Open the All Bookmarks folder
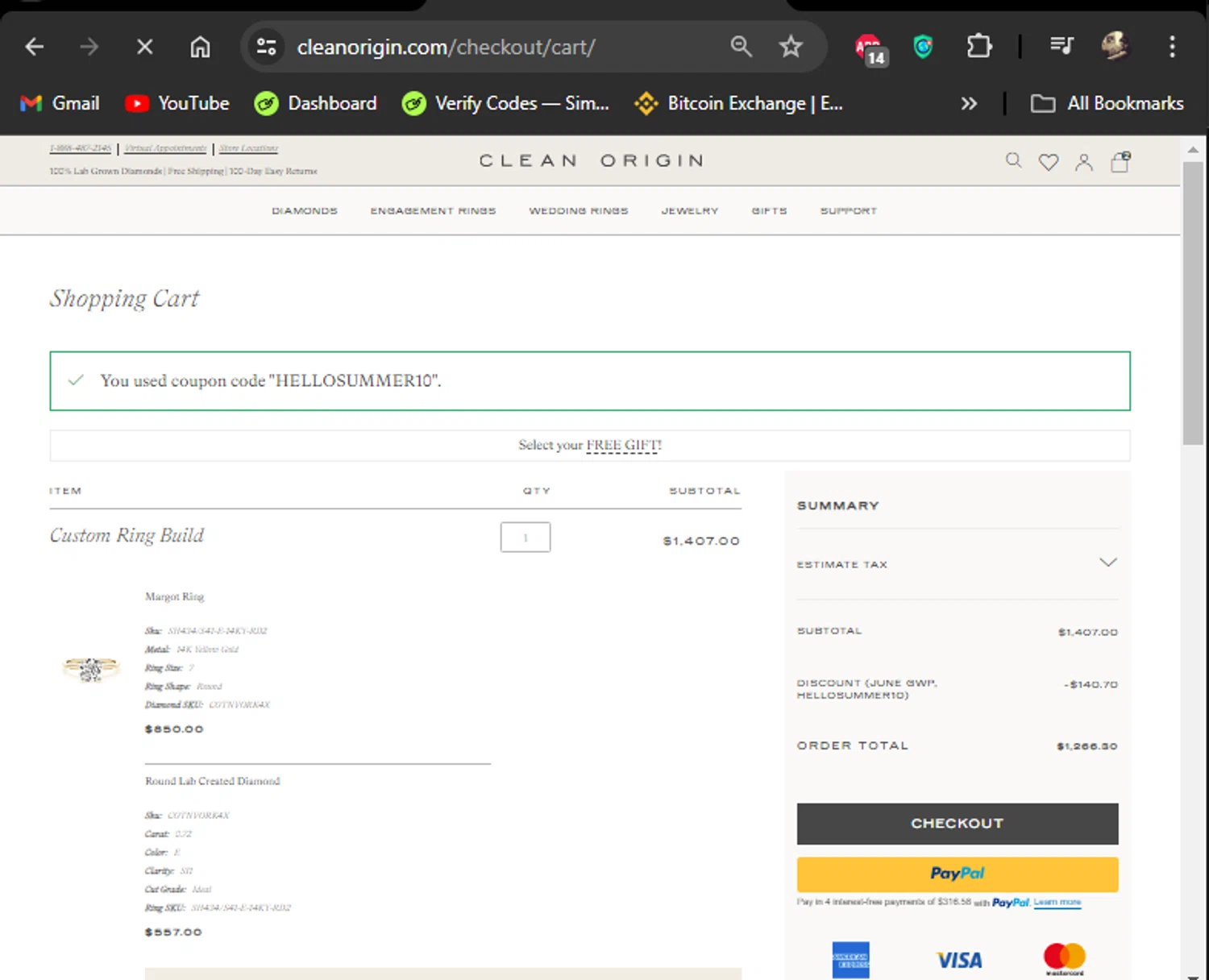1209x980 pixels. [1107, 103]
